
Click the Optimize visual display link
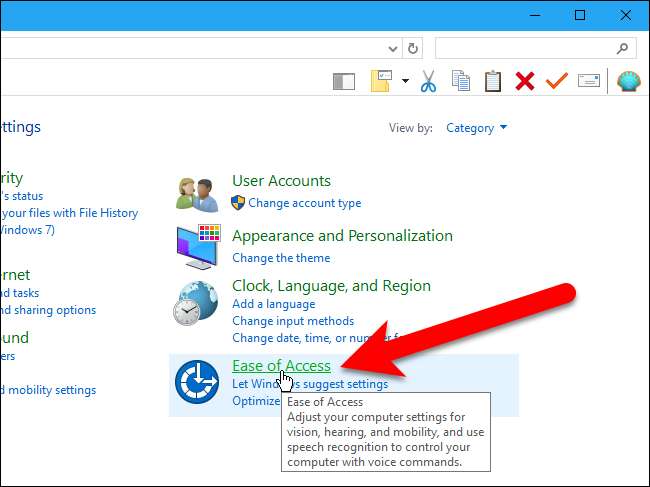click(256, 401)
